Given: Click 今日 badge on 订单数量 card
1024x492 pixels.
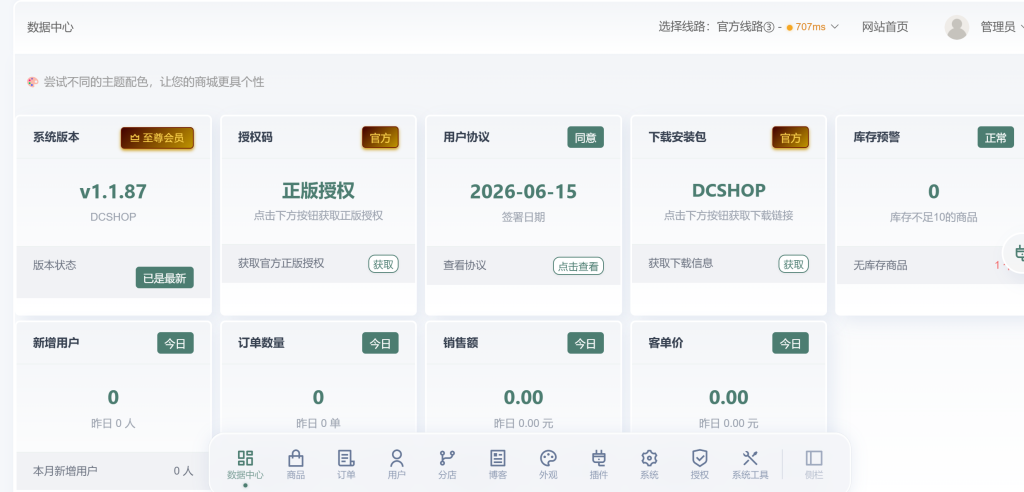Looking at the screenshot, I should tap(381, 343).
